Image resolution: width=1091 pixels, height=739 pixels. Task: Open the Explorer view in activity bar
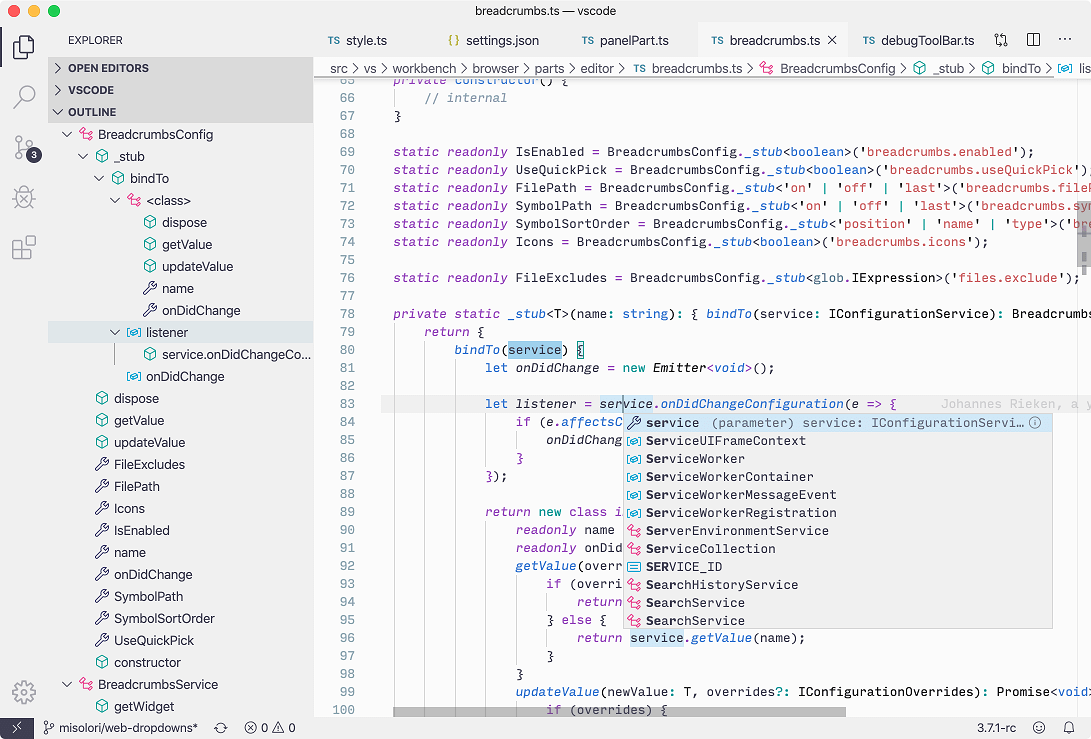point(24,46)
